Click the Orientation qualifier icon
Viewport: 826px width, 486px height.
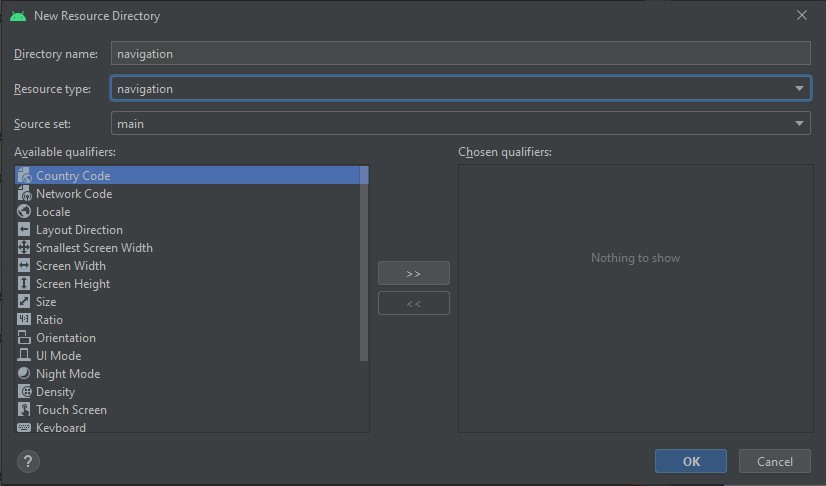(x=24, y=337)
